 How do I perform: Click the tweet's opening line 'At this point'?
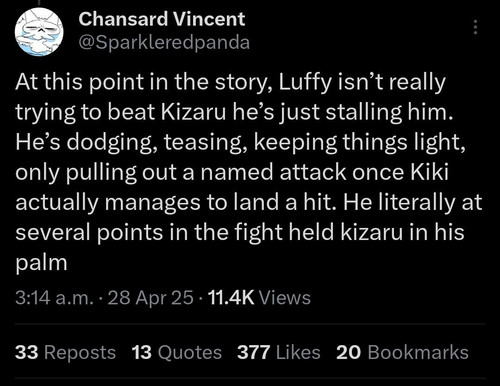point(81,82)
